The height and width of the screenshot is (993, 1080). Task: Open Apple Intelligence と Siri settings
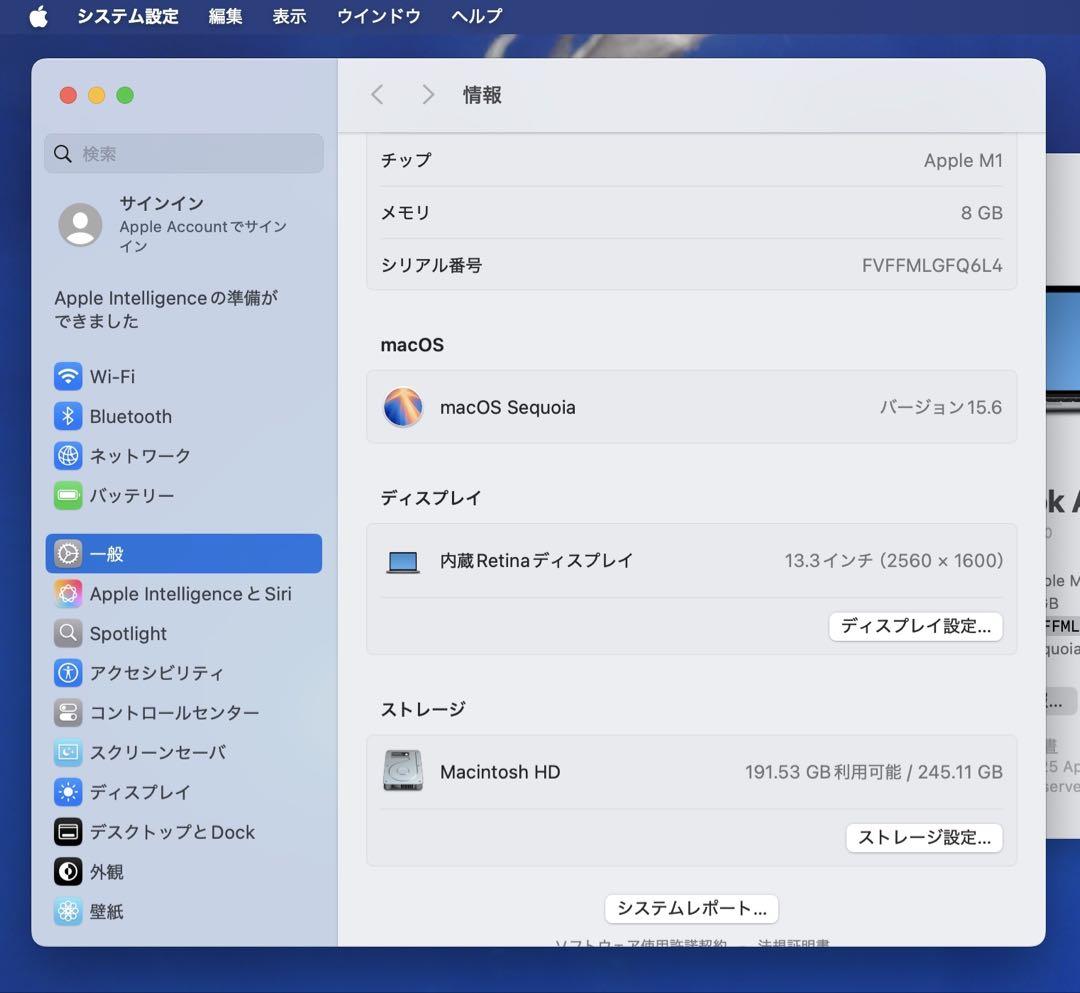tap(68, 594)
